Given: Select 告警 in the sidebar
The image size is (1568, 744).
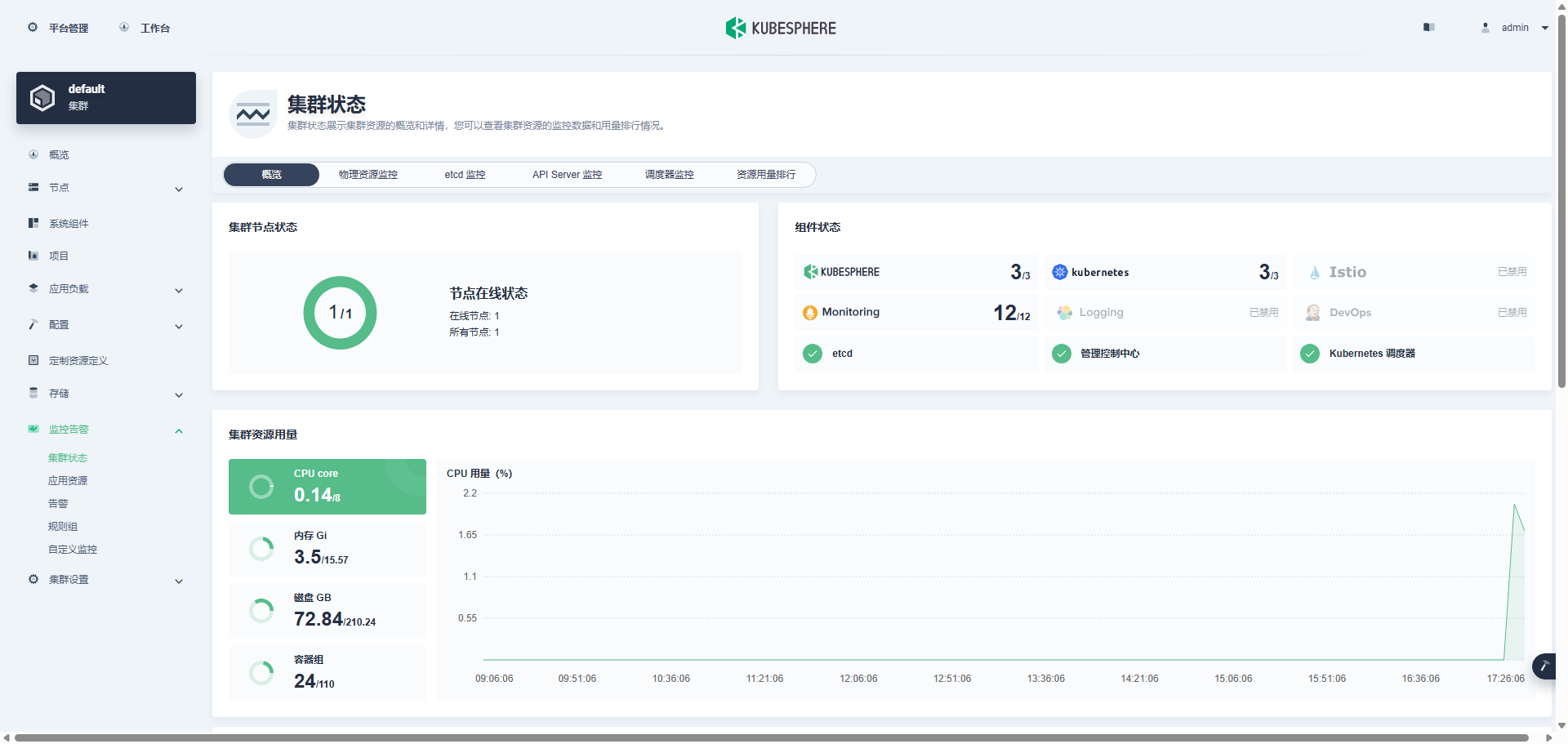Looking at the screenshot, I should [58, 503].
